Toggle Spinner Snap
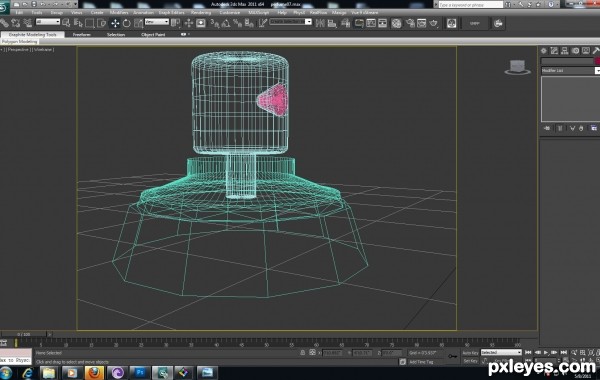 [x=249, y=23]
